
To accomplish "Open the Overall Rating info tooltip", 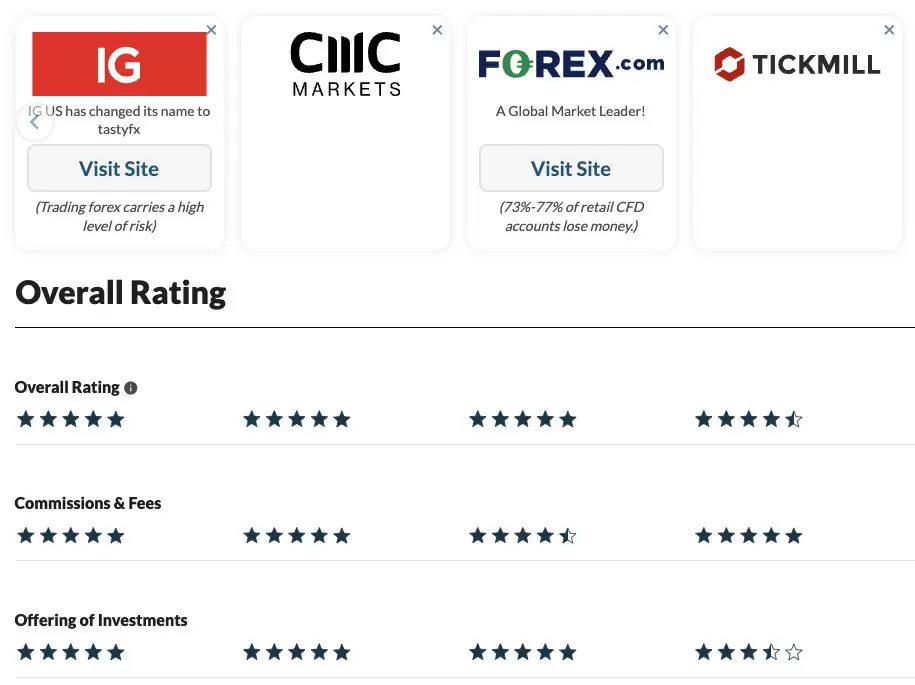I will pos(131,387).
